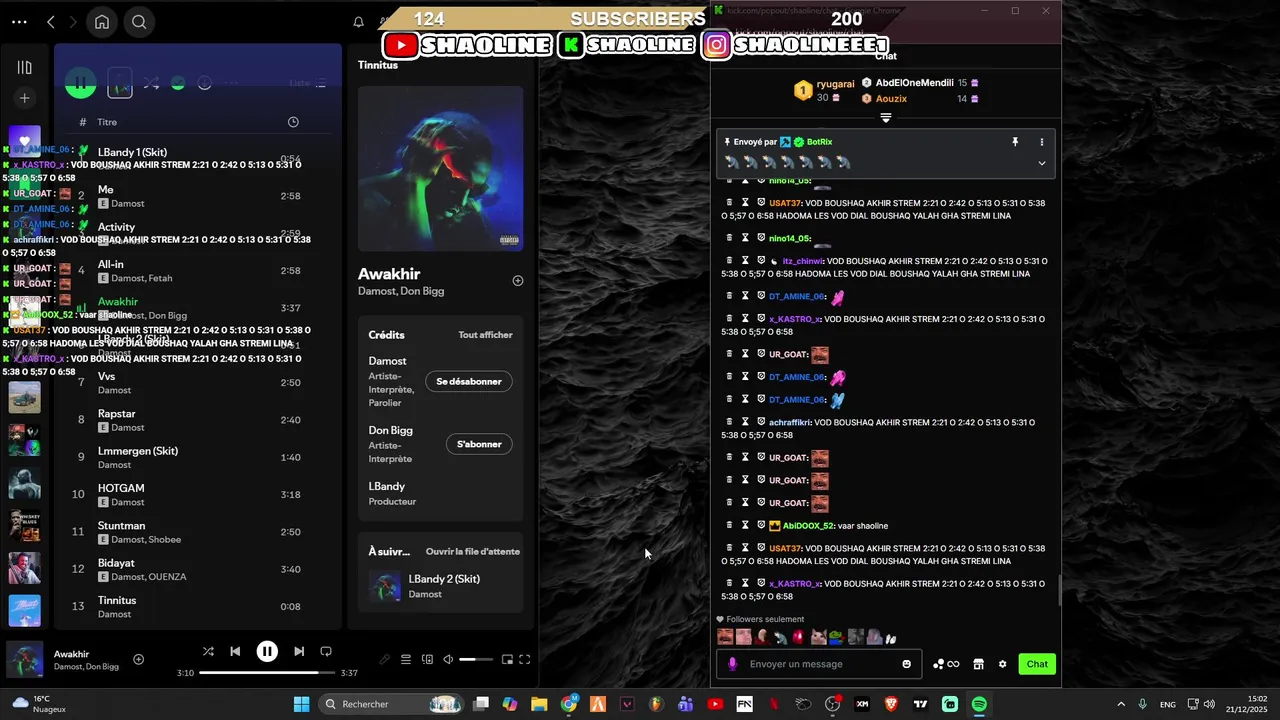1280x720 pixels.
Task: Expand the pinned message chevron
Action: click(x=1041, y=163)
